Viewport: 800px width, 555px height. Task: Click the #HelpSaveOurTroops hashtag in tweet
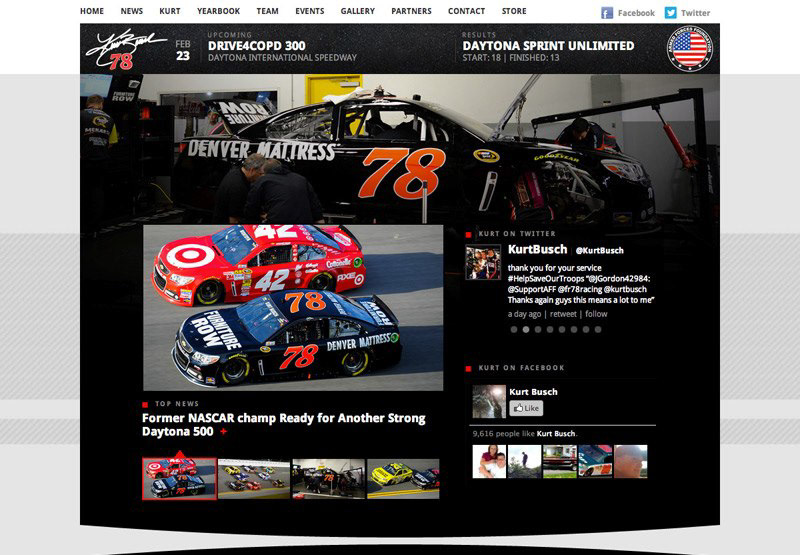[546, 279]
